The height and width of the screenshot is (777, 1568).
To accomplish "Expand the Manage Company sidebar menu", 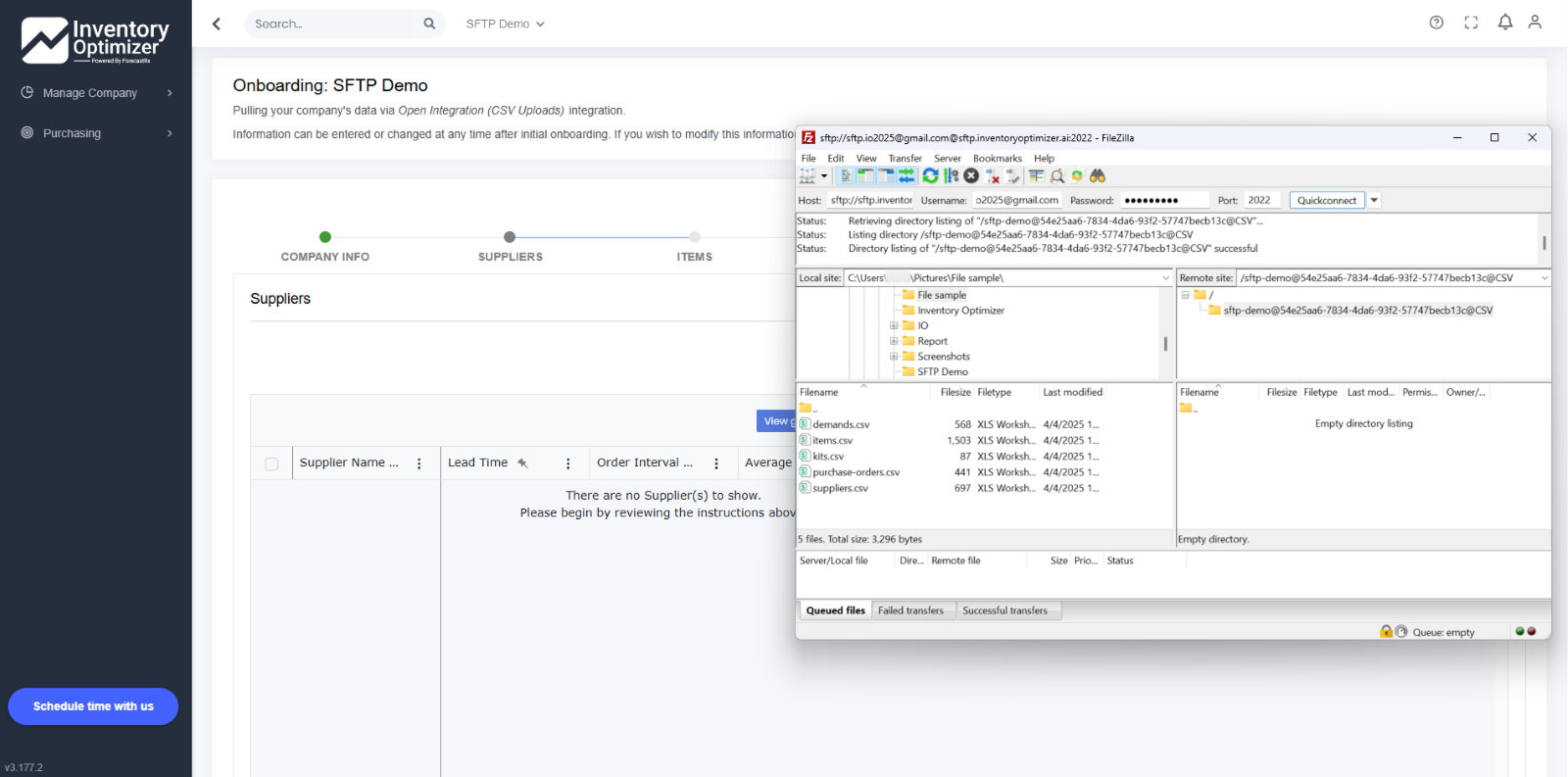I will click(96, 93).
